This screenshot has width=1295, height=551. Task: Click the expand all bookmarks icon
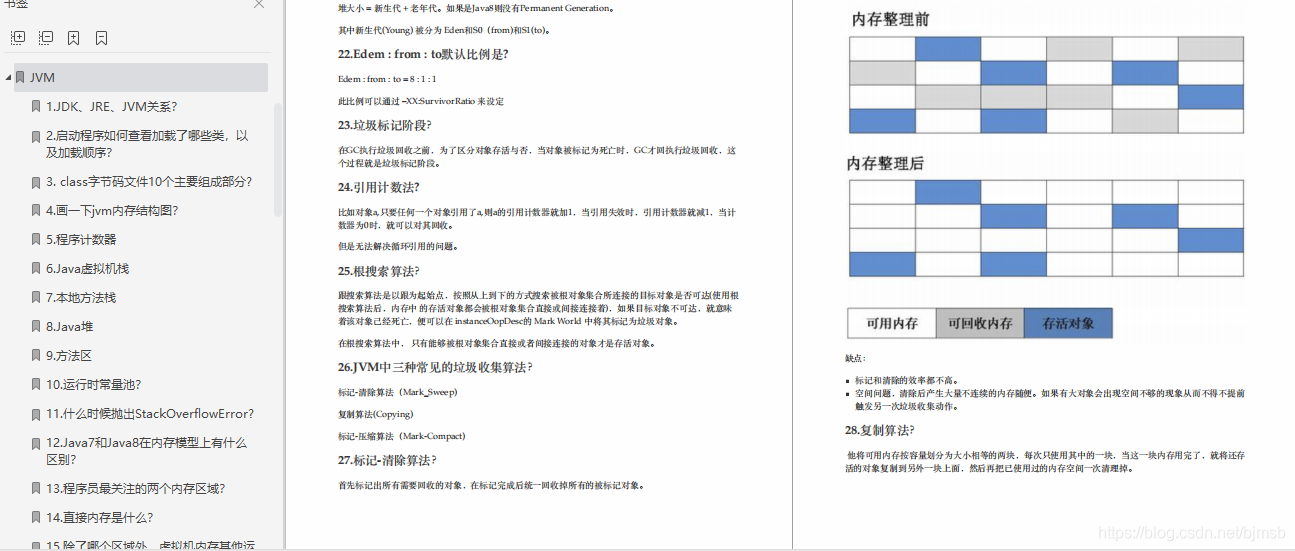[18, 38]
